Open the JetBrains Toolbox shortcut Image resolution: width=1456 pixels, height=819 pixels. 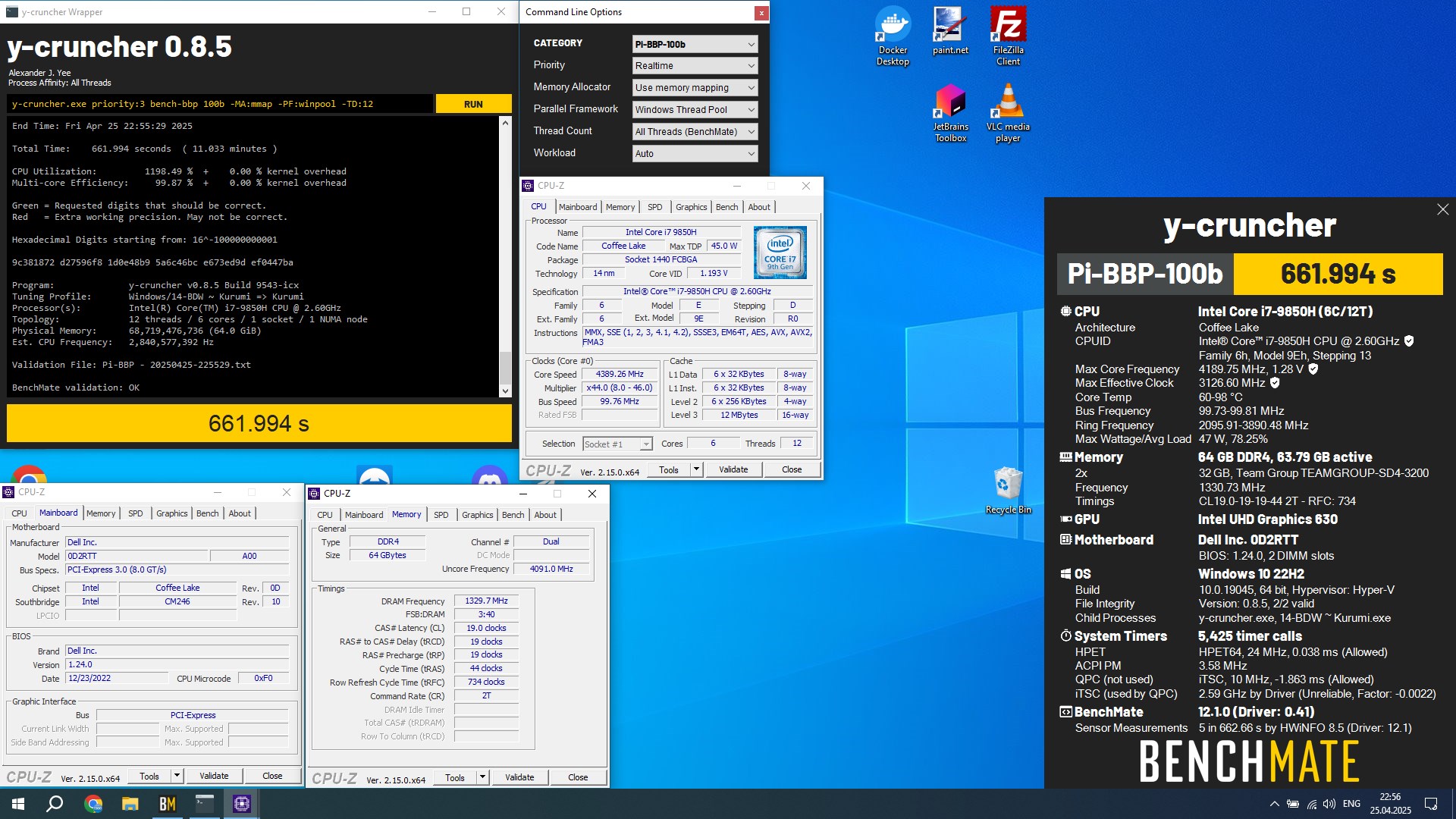(950, 113)
